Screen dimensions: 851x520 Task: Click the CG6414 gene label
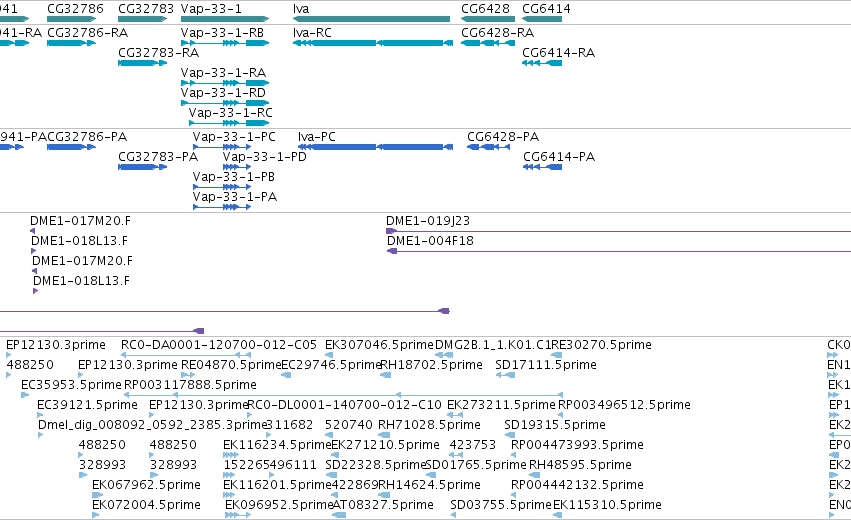pyautogui.click(x=546, y=9)
